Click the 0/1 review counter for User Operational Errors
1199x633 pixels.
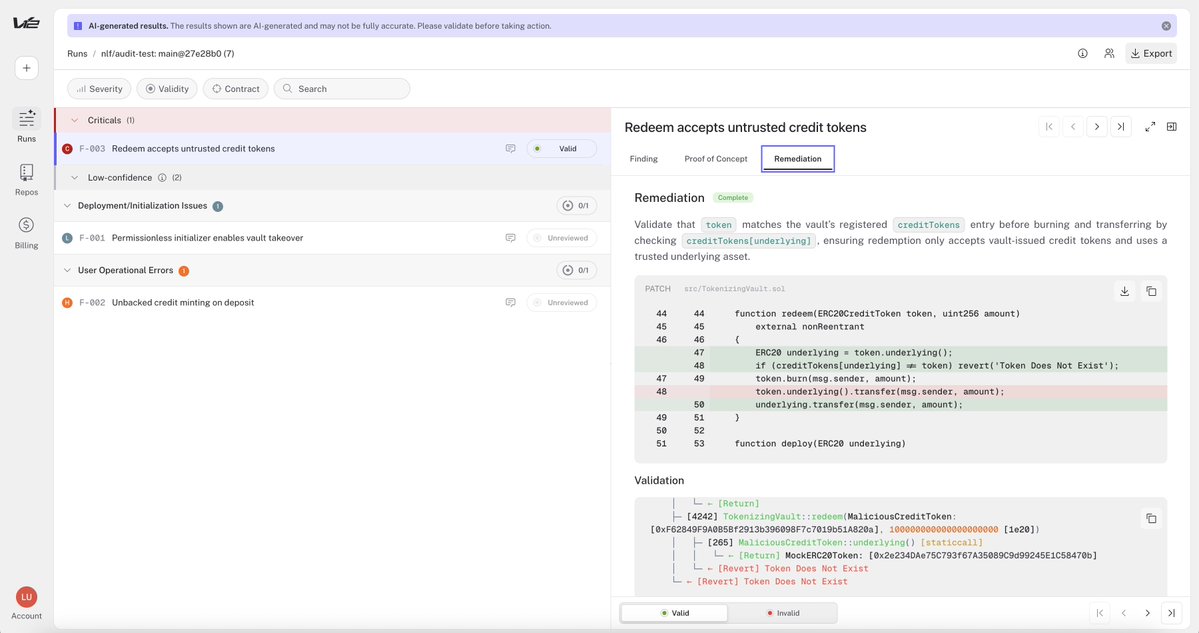click(577, 270)
